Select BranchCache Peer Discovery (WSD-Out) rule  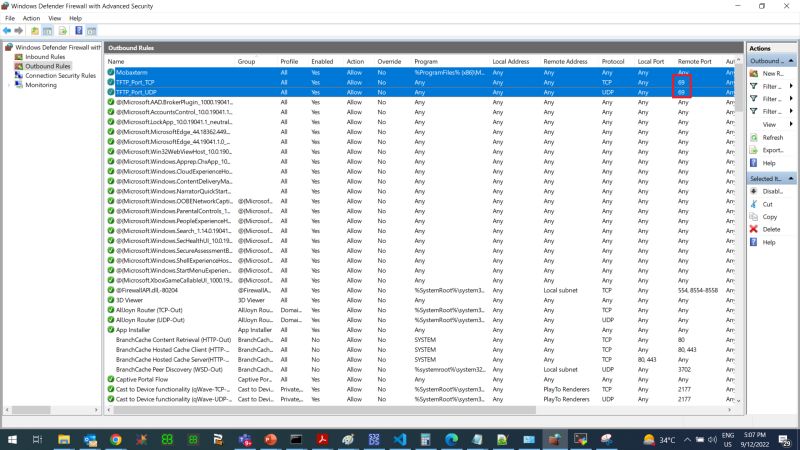[x=420, y=369]
